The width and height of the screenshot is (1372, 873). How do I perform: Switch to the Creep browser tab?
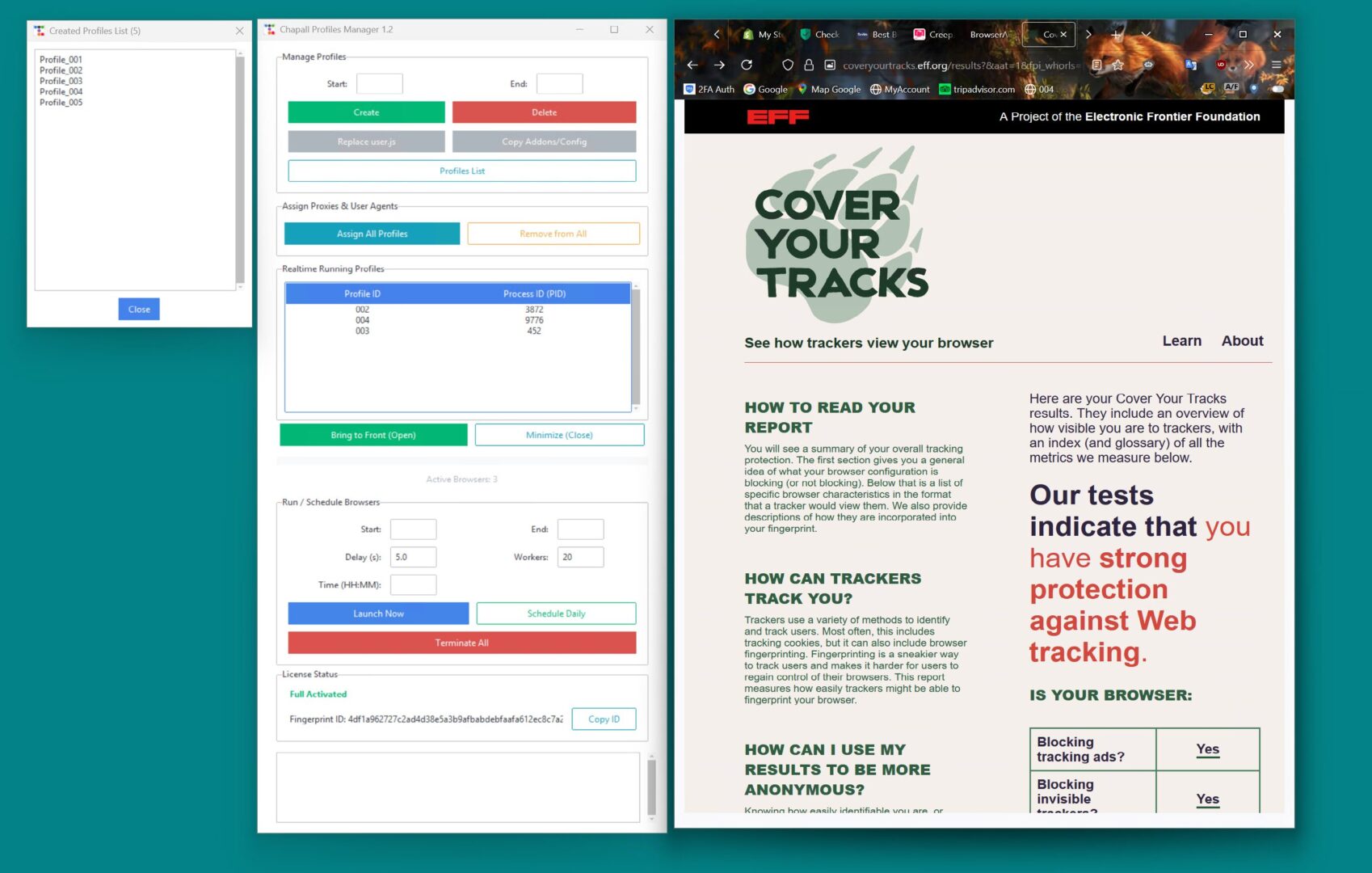933,35
